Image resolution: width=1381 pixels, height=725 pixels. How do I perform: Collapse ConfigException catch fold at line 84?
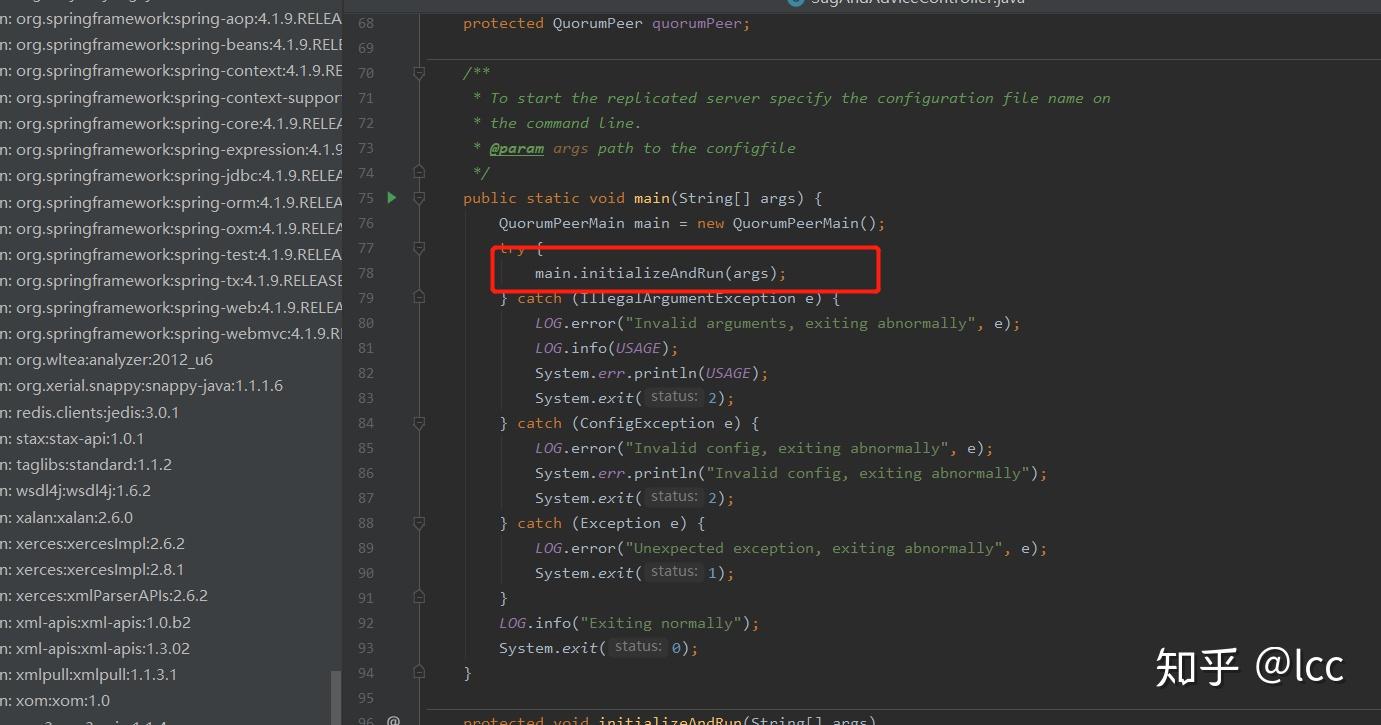[419, 422]
